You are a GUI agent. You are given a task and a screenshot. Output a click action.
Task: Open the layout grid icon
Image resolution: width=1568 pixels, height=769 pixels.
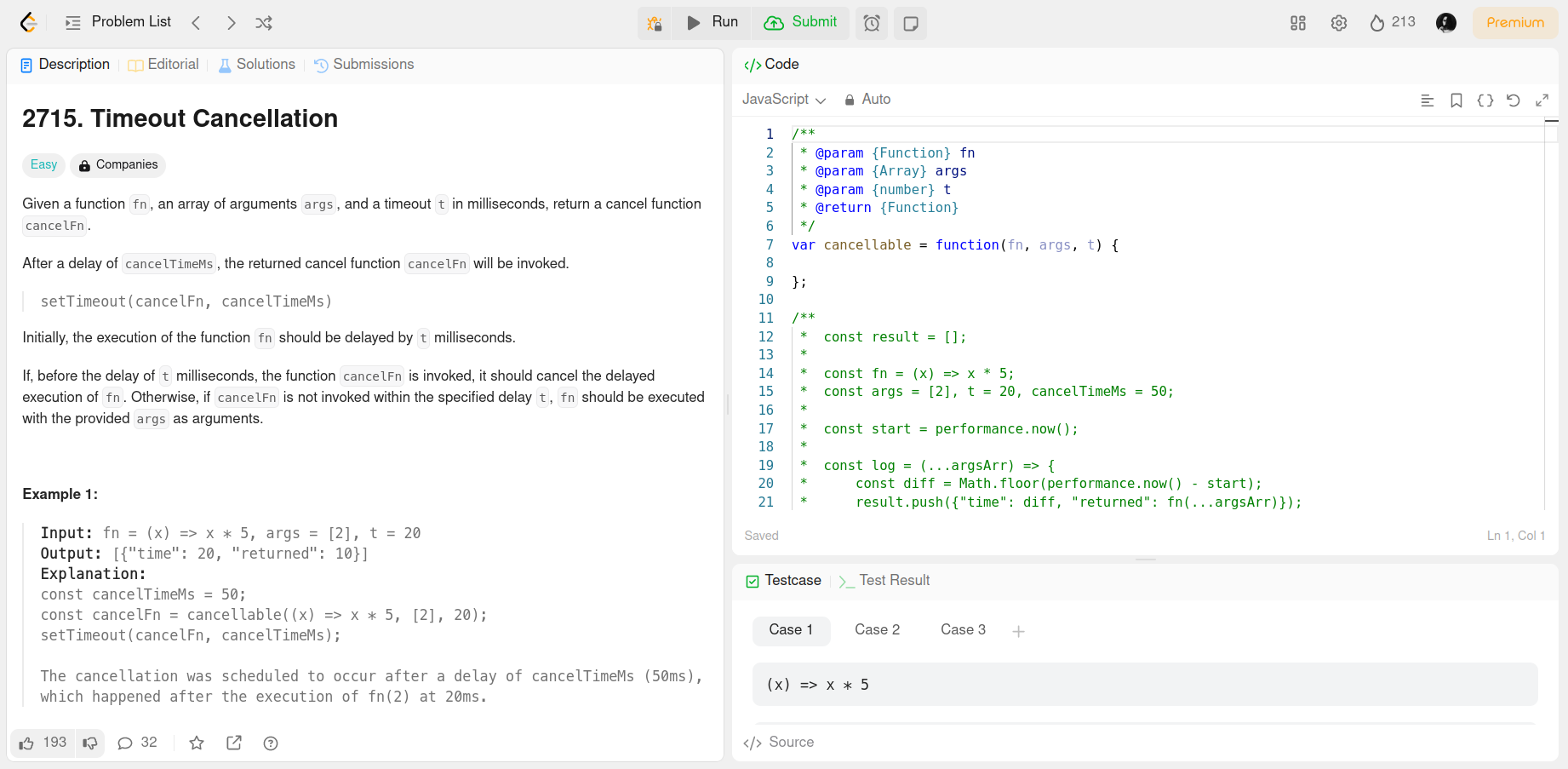1298,23
